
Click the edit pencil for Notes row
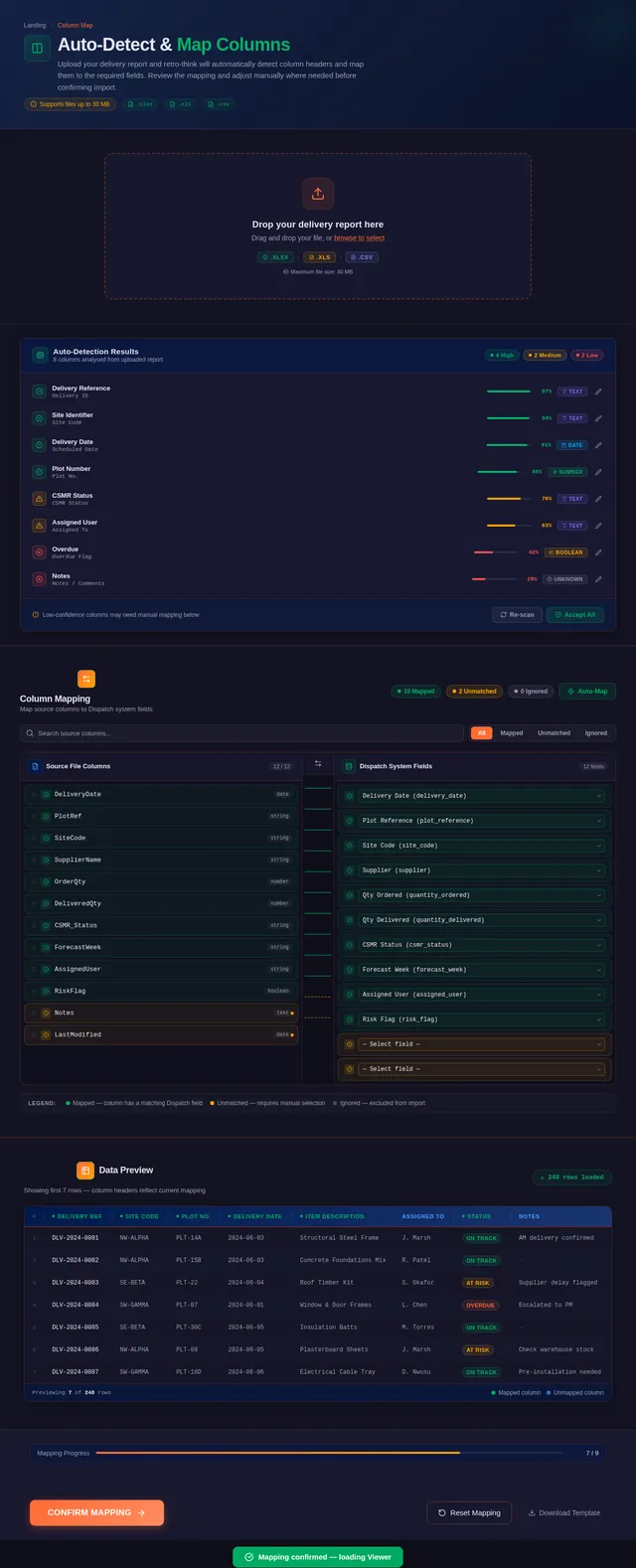tap(598, 579)
